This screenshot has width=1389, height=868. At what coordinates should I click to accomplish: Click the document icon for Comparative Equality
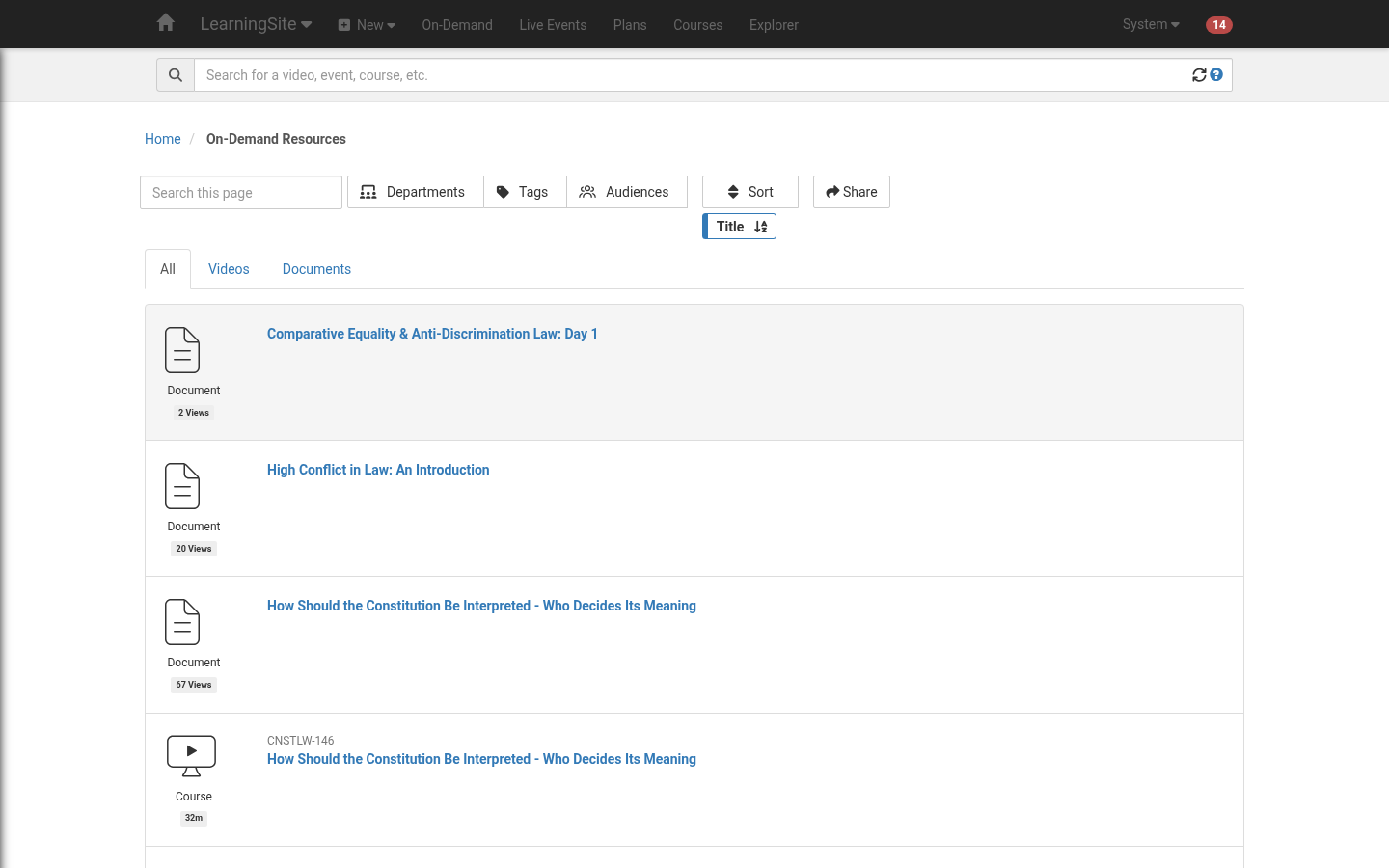pos(182,350)
